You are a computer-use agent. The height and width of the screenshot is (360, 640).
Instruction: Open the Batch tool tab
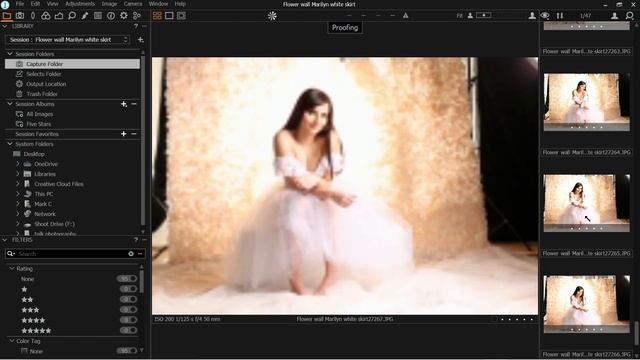pos(137,16)
